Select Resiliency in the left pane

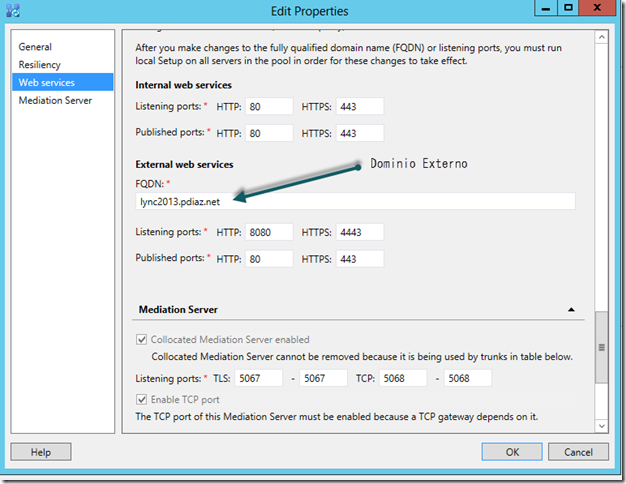click(x=40, y=65)
